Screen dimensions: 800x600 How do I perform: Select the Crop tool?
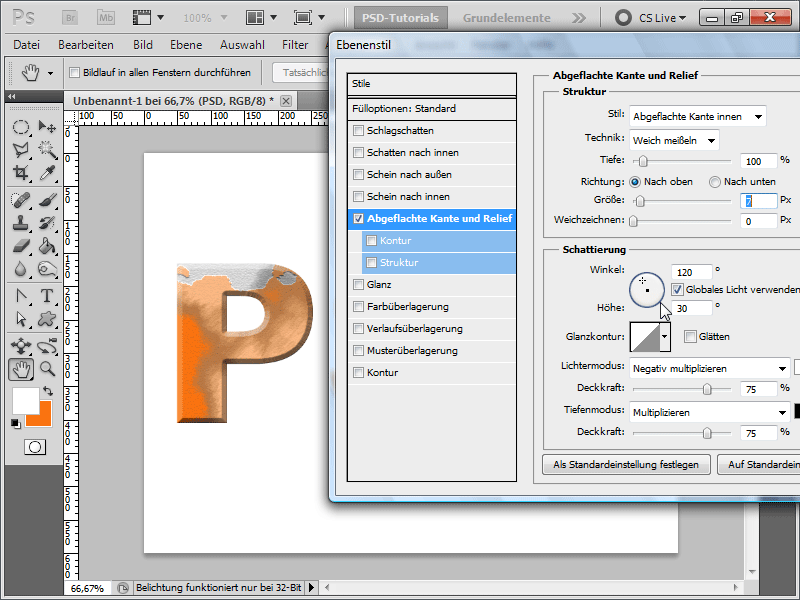click(20, 172)
